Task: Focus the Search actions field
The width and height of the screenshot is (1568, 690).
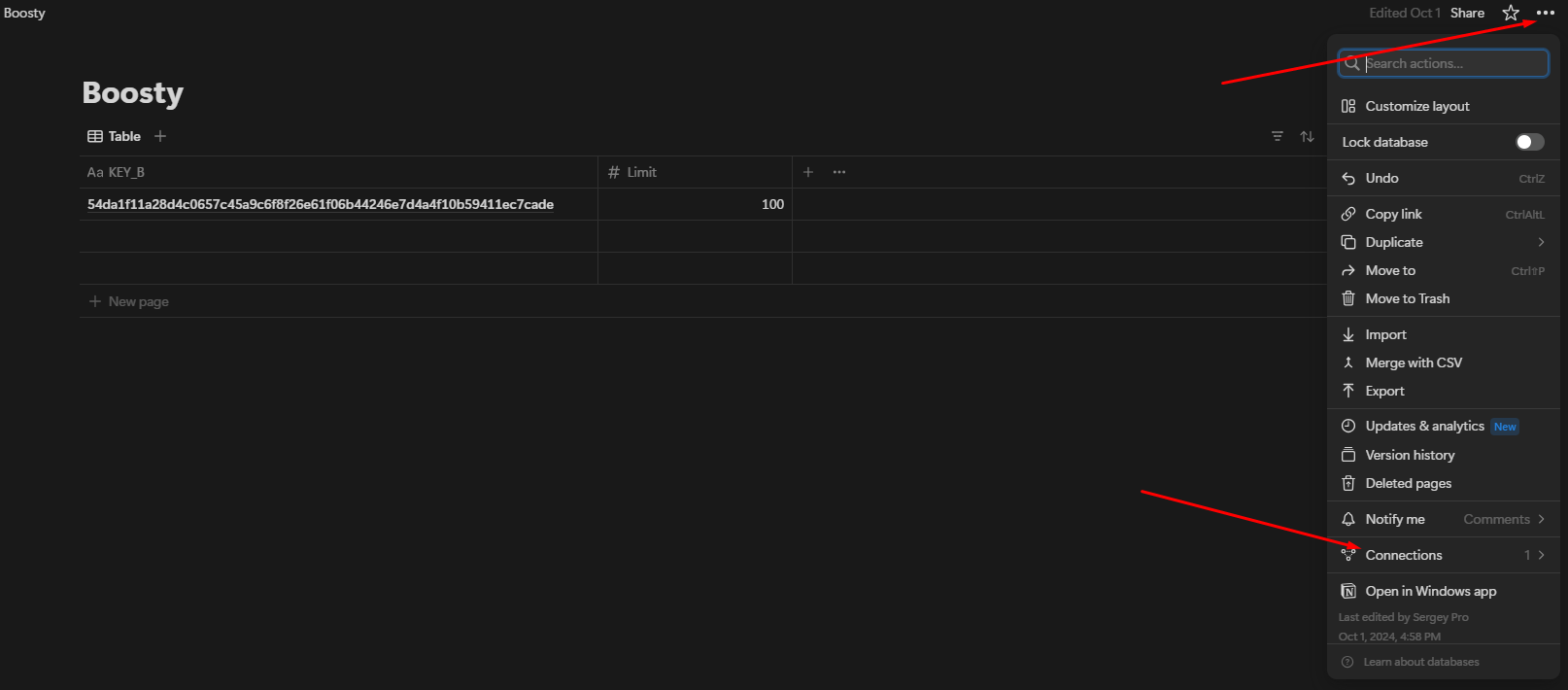Action: tap(1443, 63)
